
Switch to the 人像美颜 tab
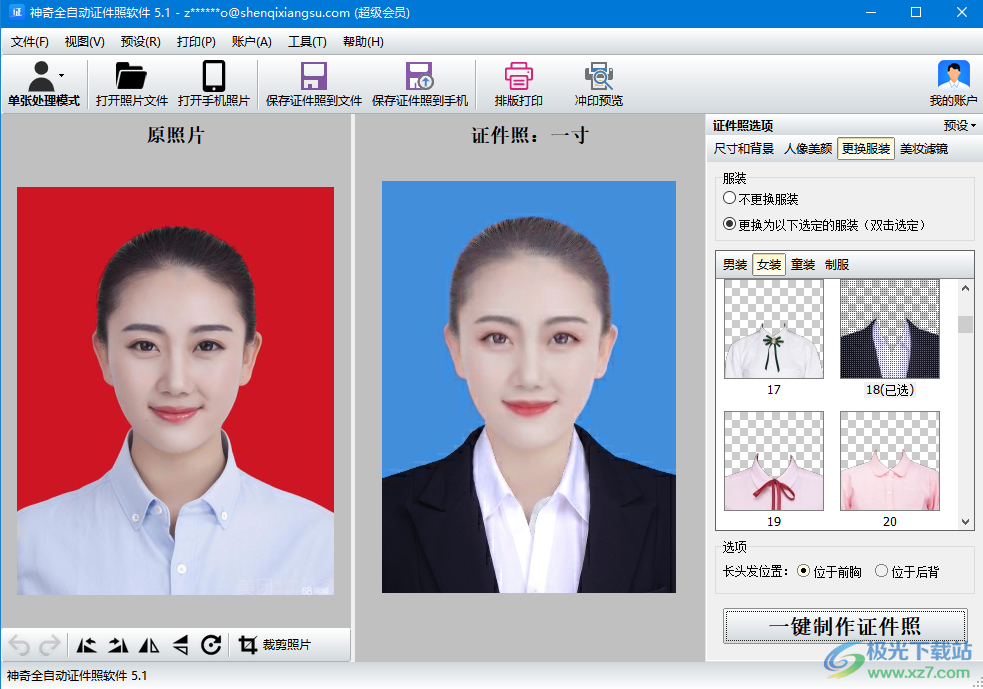tap(807, 149)
